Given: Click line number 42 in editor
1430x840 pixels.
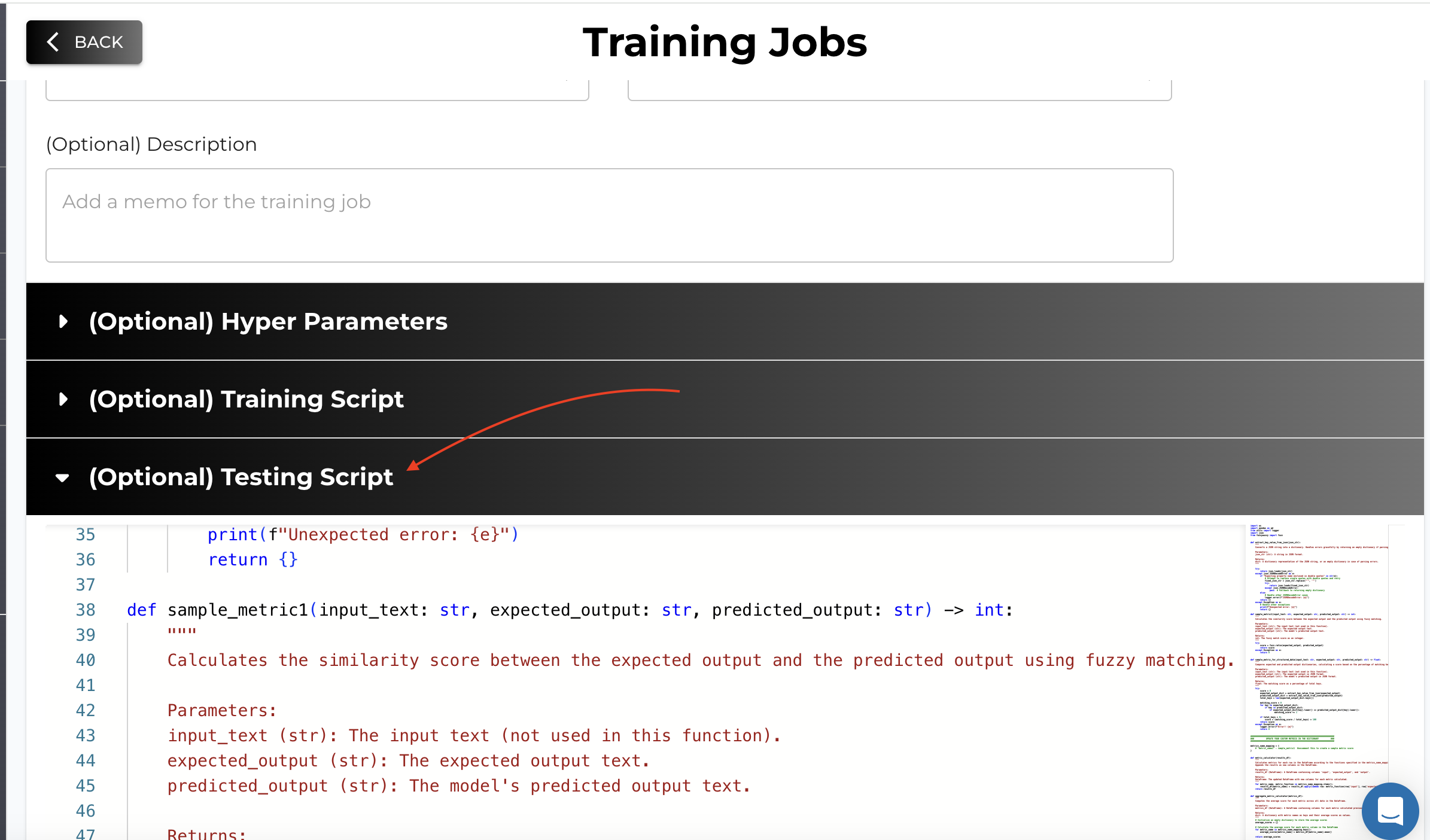Looking at the screenshot, I should 86,710.
